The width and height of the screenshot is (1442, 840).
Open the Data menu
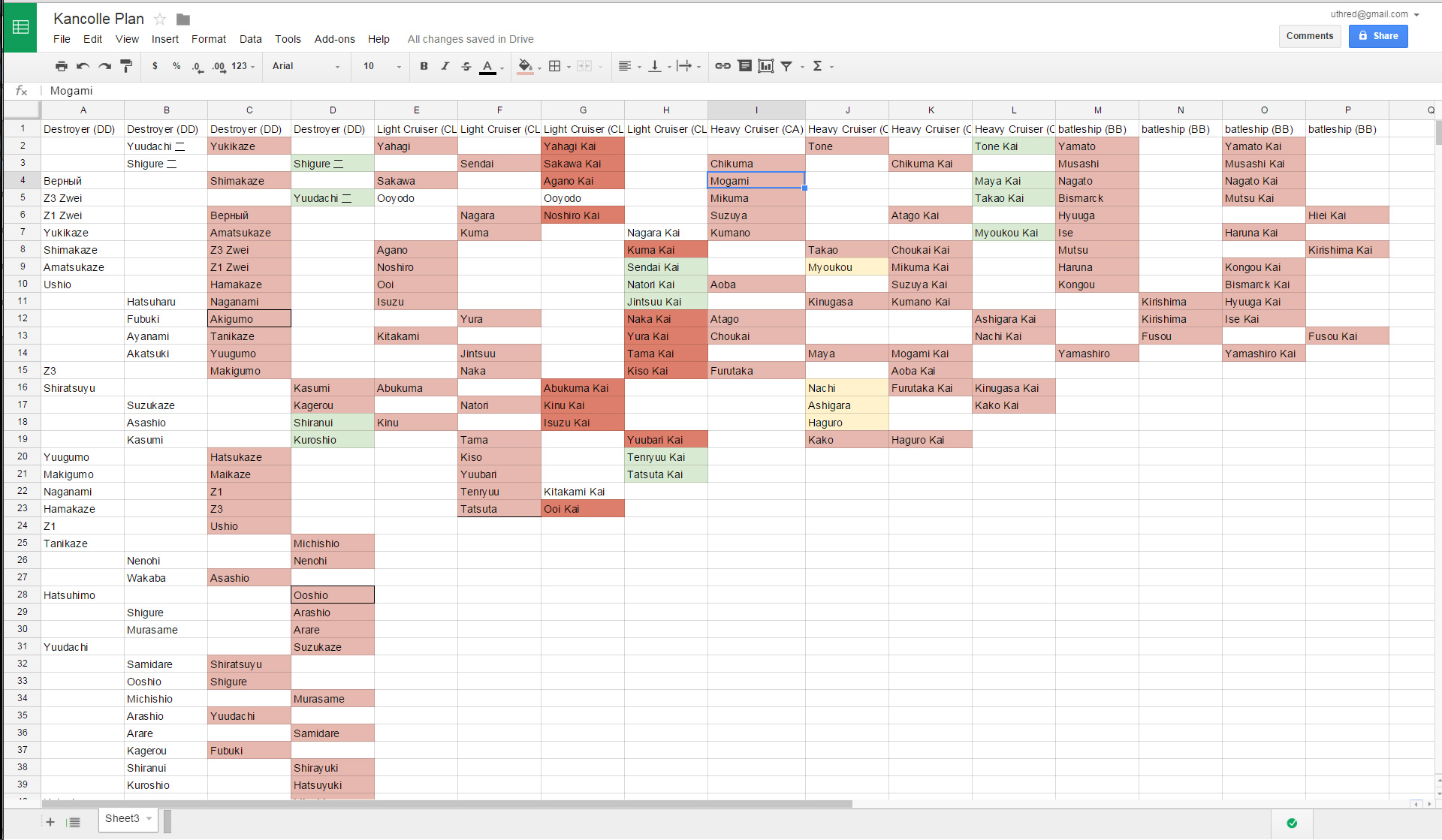click(x=251, y=39)
